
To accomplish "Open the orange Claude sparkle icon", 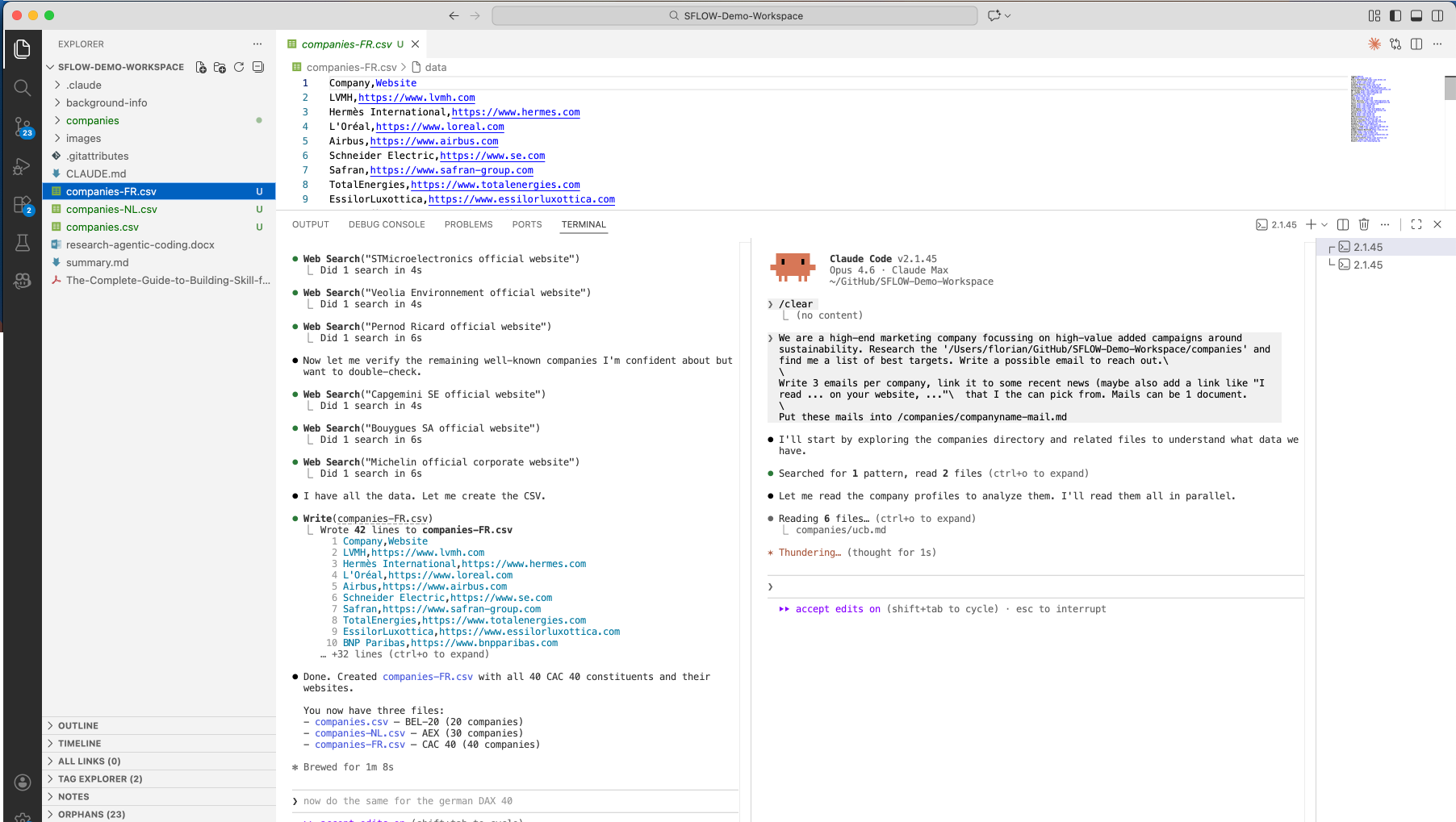I will pyautogui.click(x=1374, y=44).
